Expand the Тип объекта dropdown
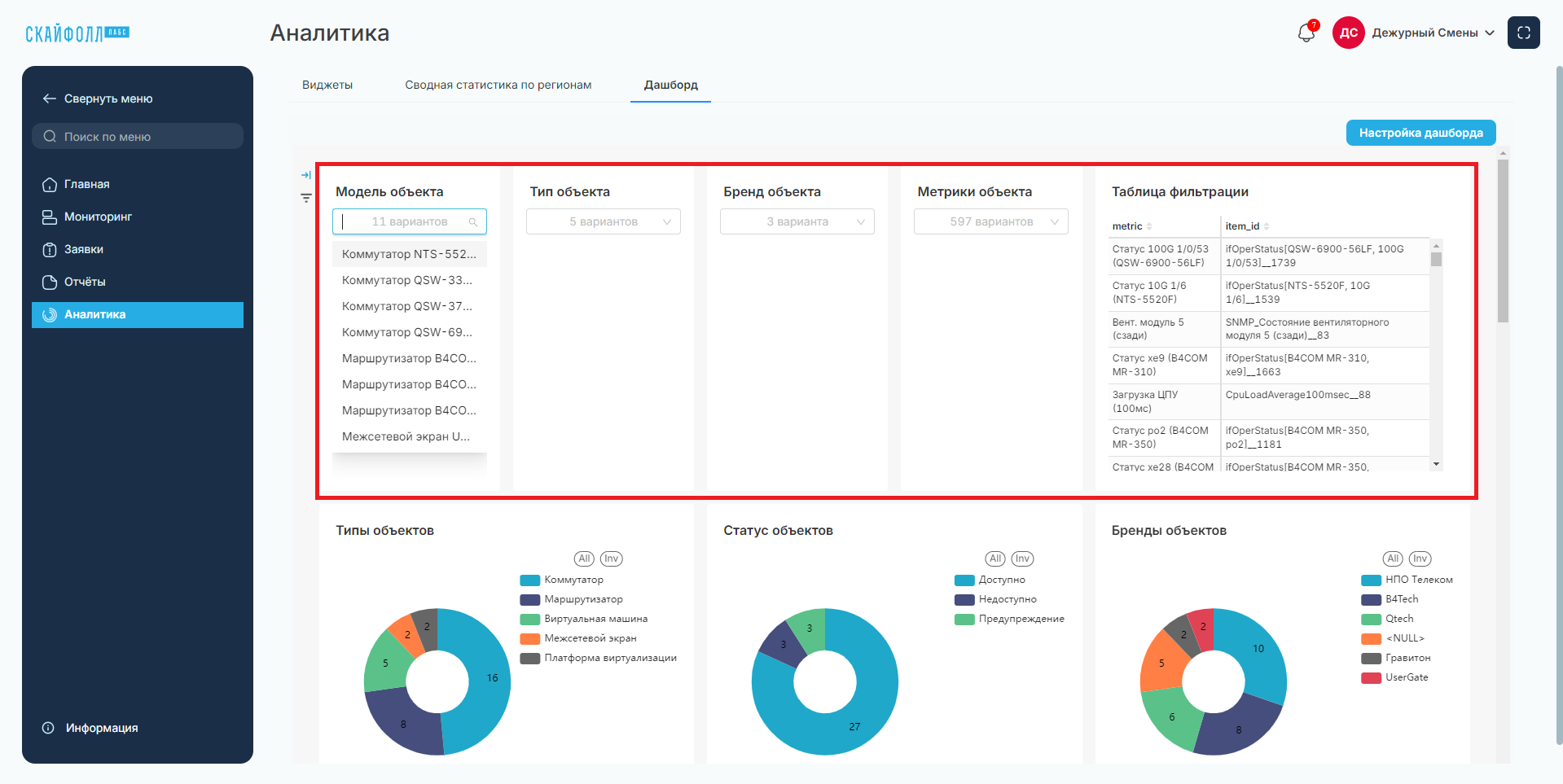 (604, 221)
